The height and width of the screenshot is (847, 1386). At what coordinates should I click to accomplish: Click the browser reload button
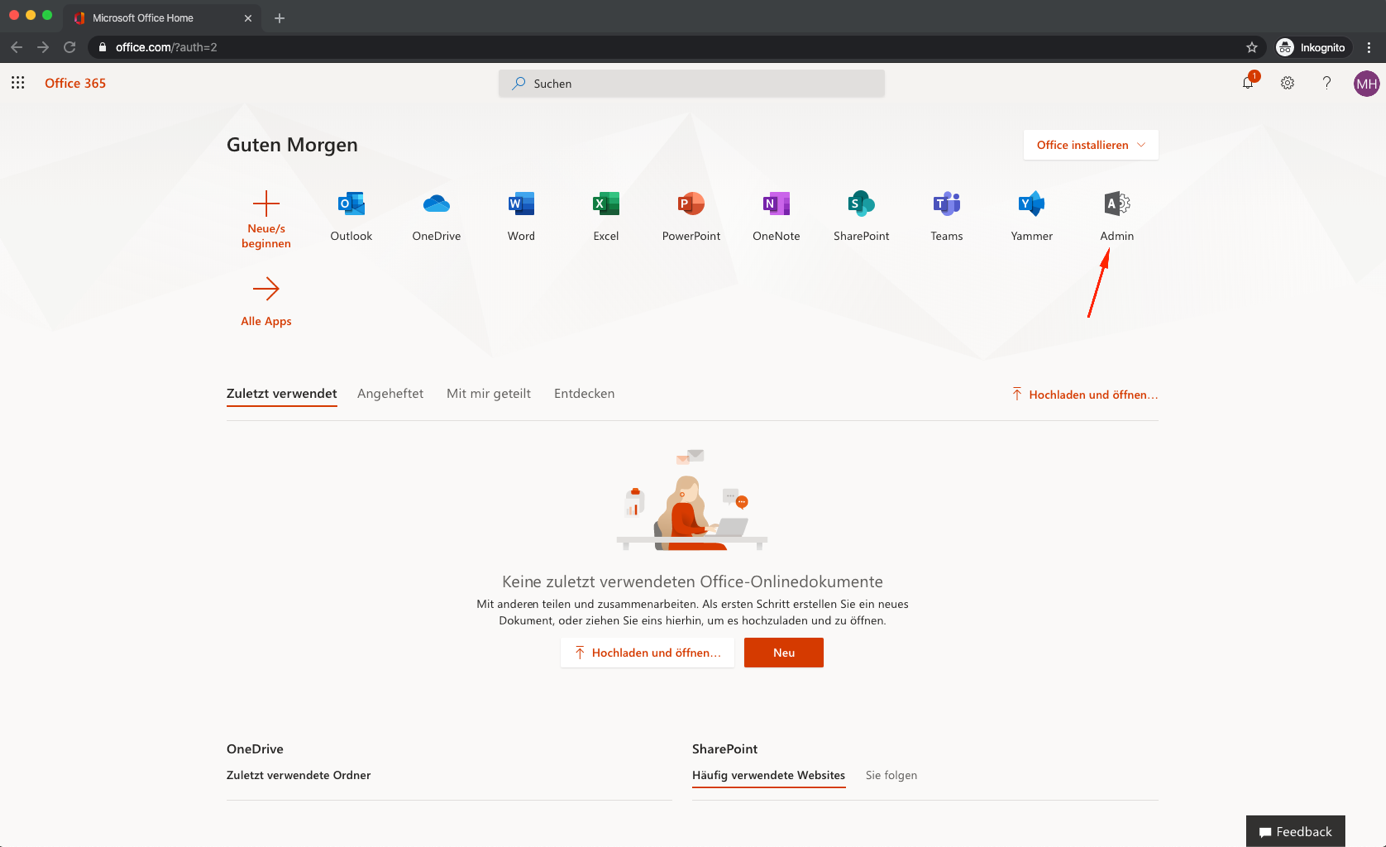pyautogui.click(x=69, y=47)
